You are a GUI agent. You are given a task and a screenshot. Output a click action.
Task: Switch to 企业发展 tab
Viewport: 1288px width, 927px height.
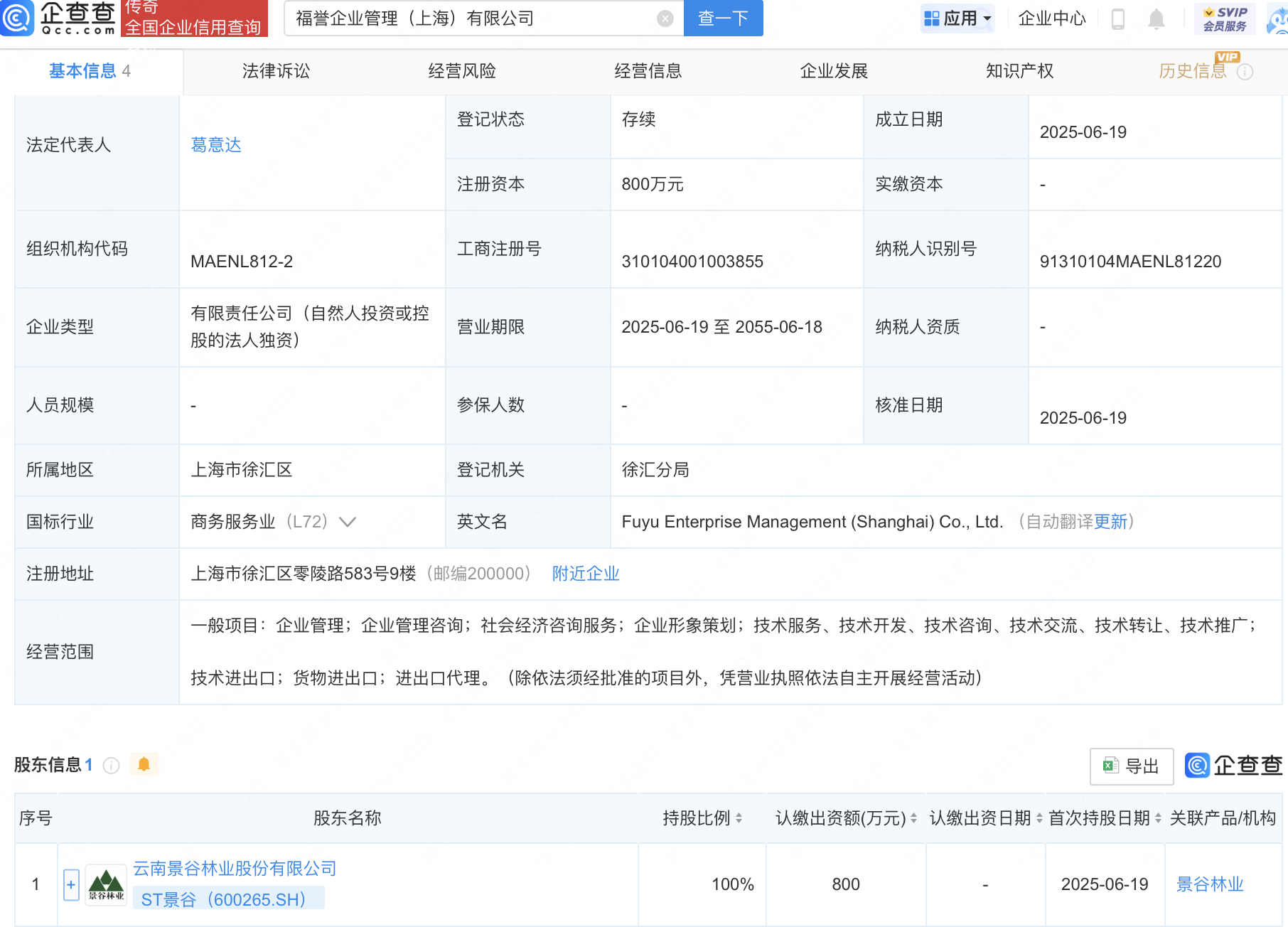click(834, 71)
